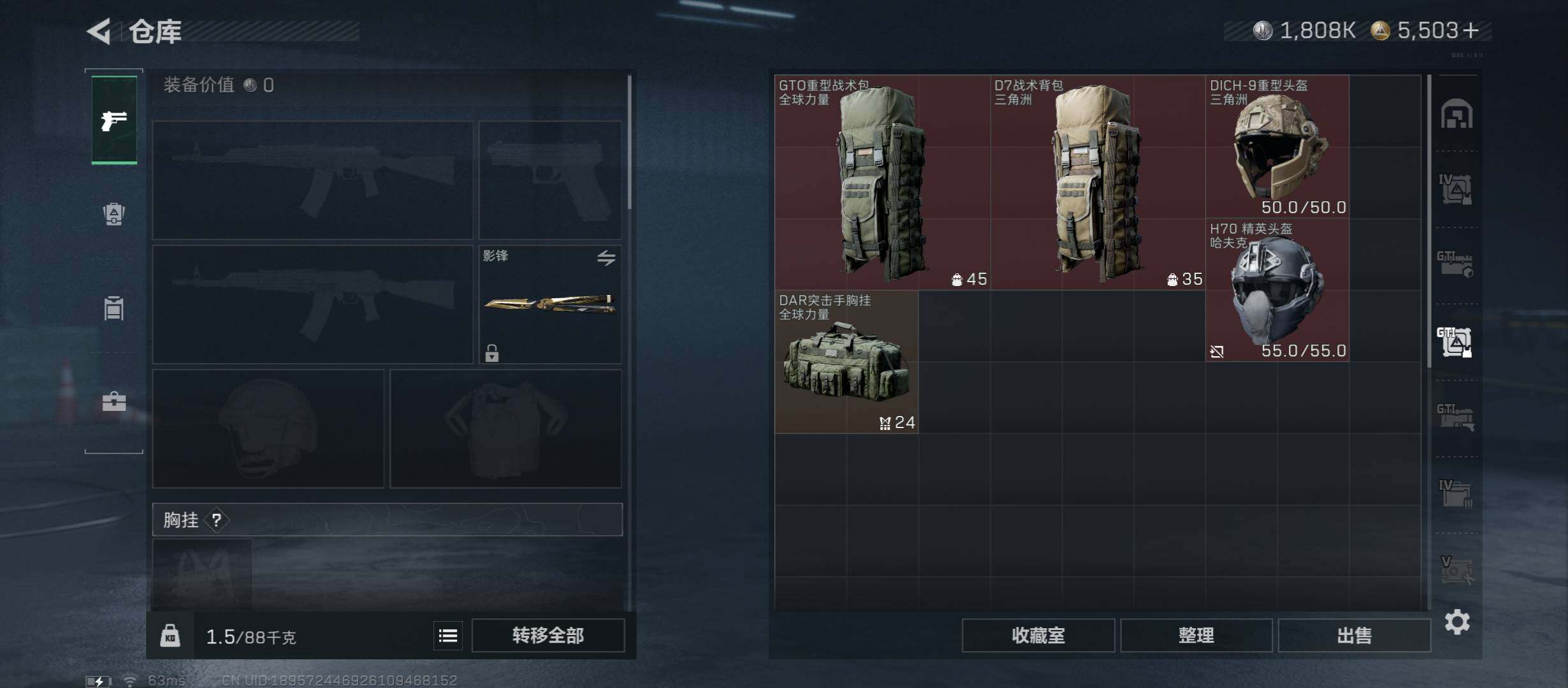
Task: Toggle the list view icon beside 转移全部
Action: pyautogui.click(x=448, y=635)
